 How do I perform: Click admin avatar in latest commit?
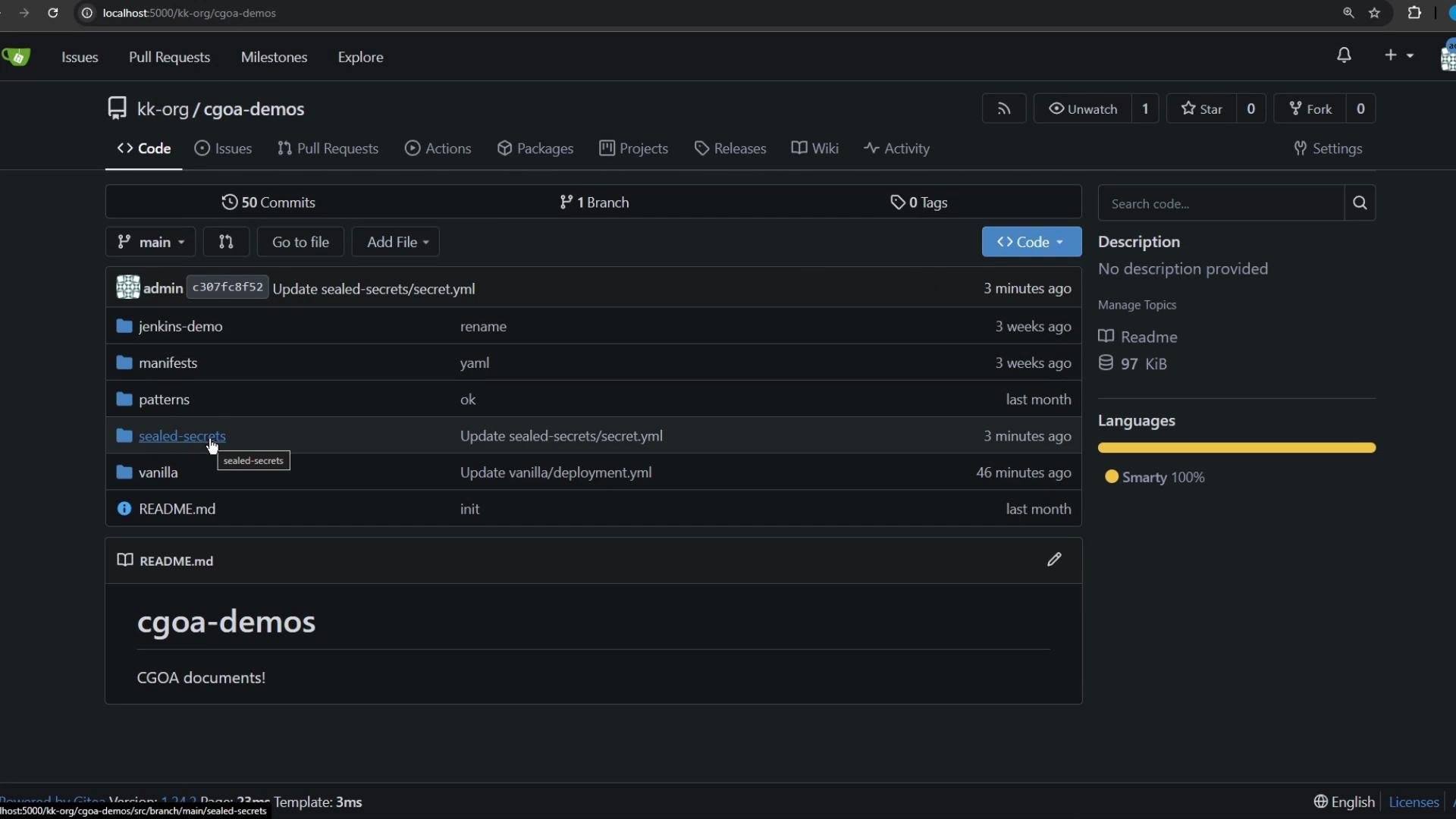127,287
